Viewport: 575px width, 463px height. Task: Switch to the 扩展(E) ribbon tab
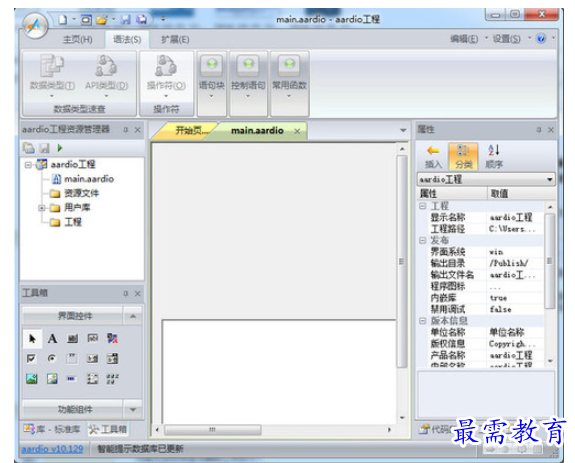point(175,40)
